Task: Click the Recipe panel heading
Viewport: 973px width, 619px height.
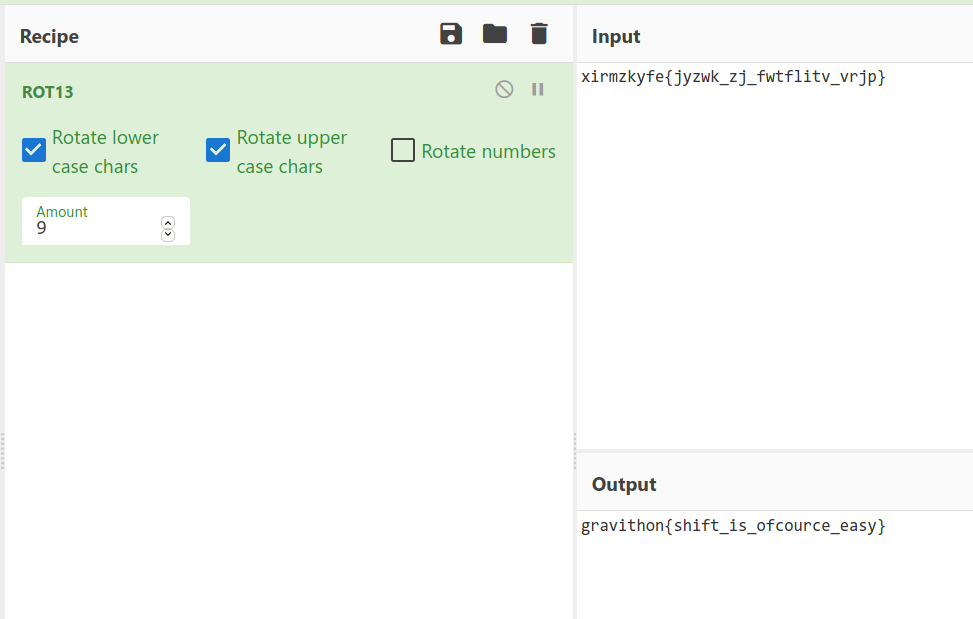Action: pos(49,37)
